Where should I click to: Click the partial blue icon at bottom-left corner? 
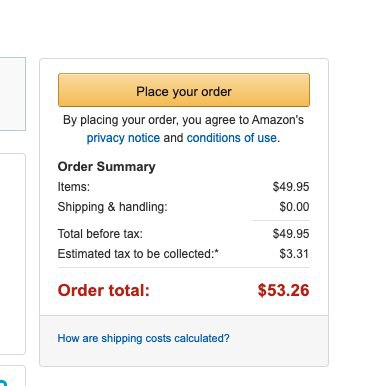(x=3, y=382)
